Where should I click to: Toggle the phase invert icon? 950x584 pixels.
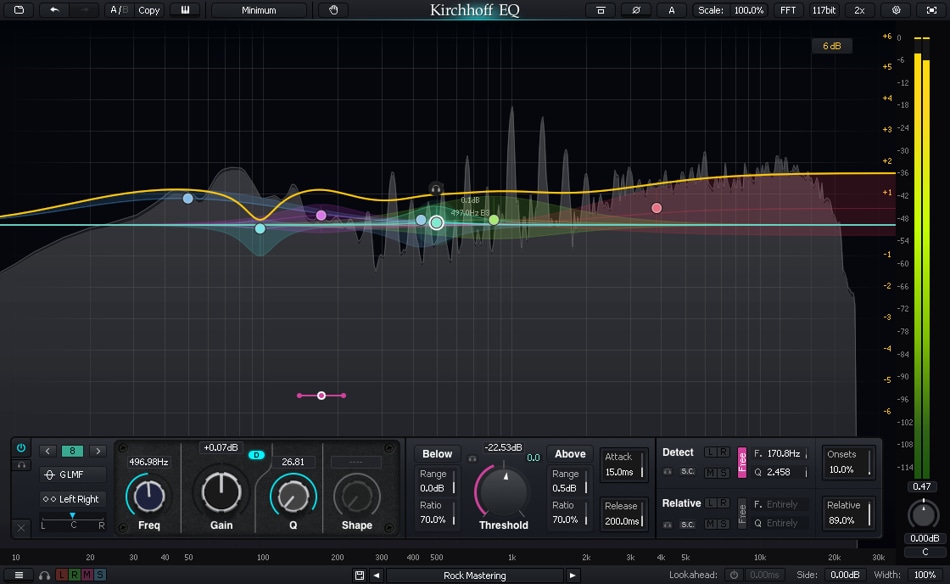coord(636,10)
